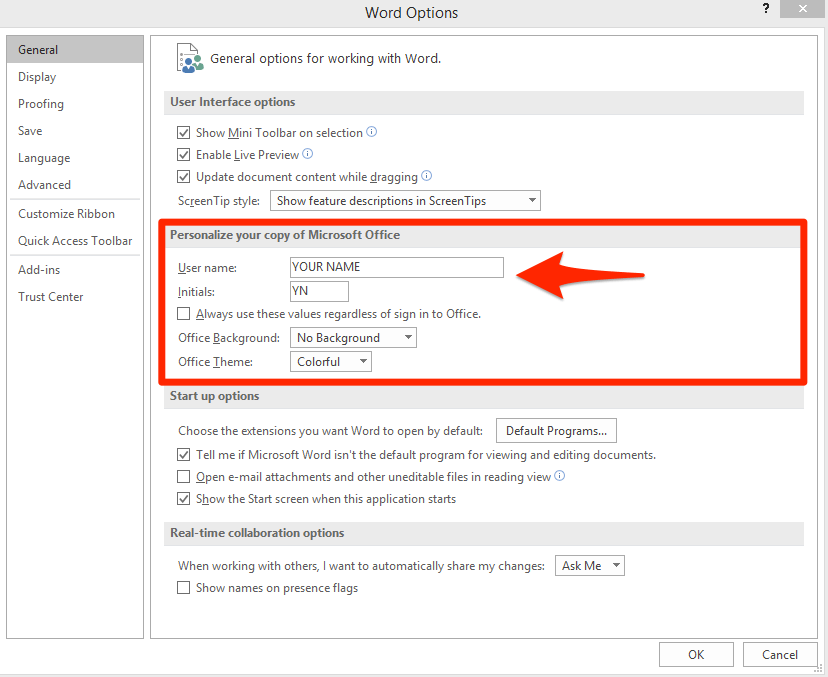Select the General category
Screen dimensions: 828x677
75,50
